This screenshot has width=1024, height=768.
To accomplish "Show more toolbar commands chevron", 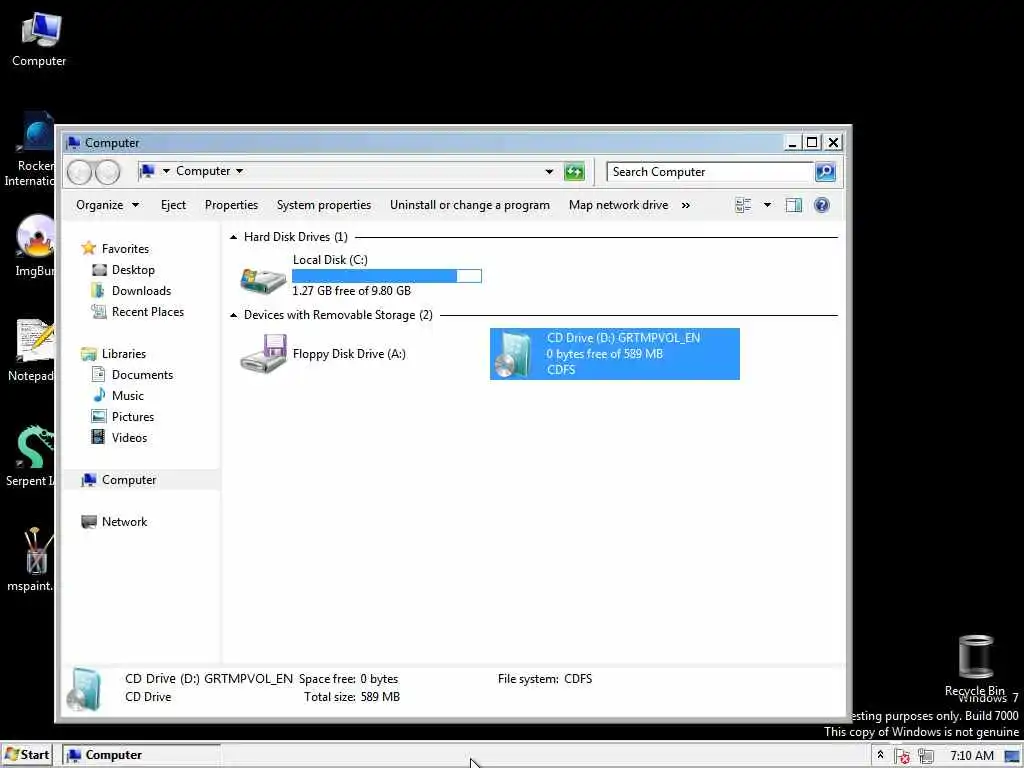I will pyautogui.click(x=686, y=205).
